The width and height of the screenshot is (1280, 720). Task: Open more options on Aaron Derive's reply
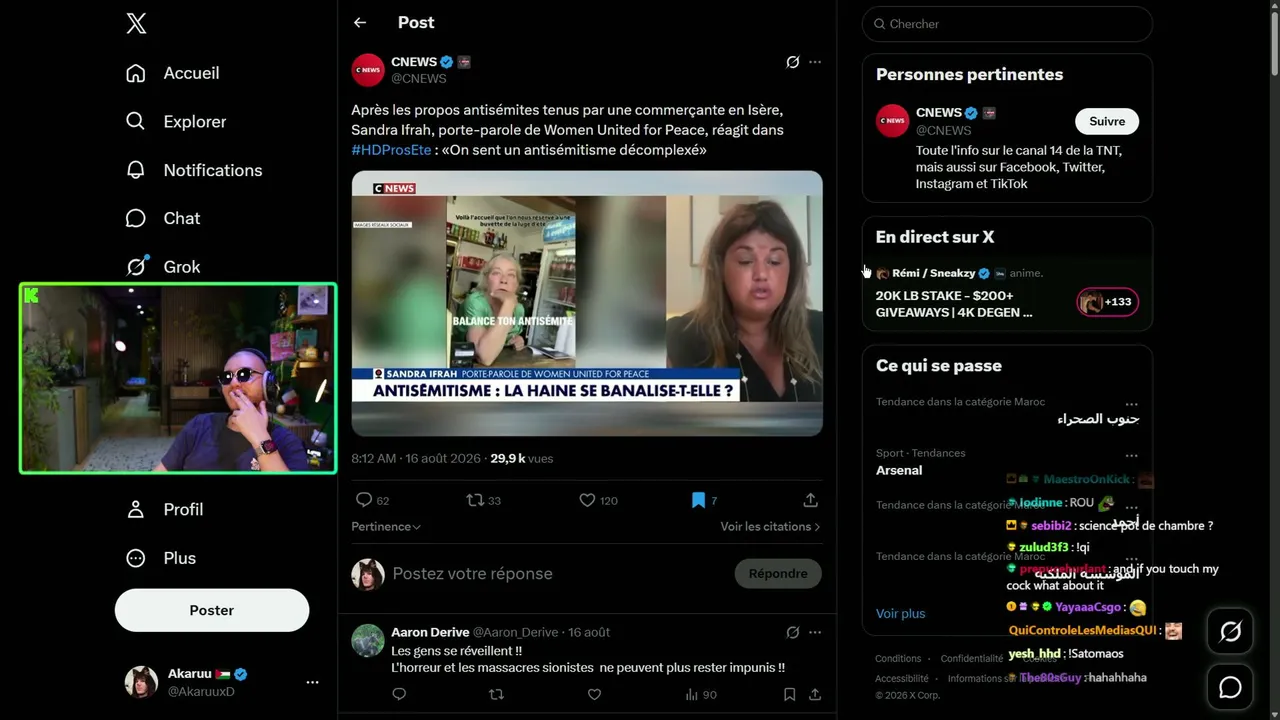tap(815, 632)
